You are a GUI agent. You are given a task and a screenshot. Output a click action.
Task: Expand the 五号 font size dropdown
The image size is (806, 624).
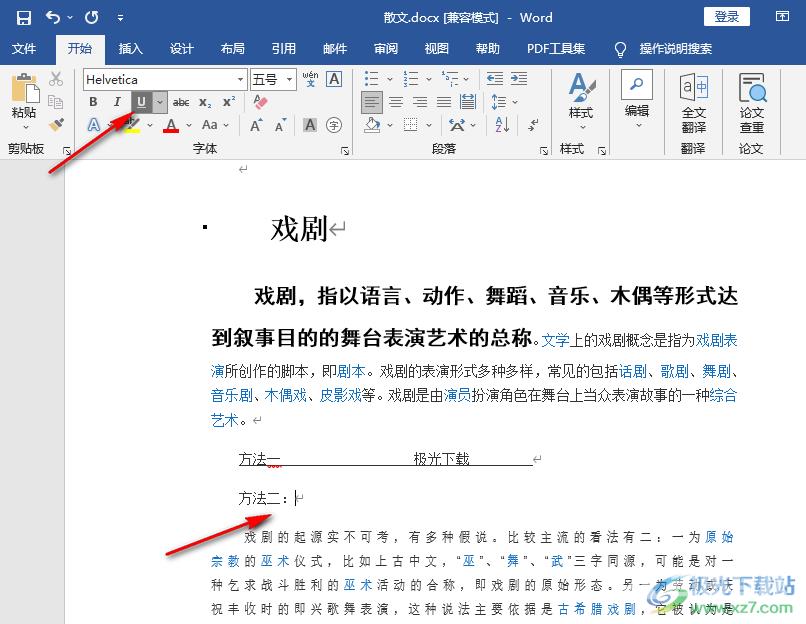point(289,80)
